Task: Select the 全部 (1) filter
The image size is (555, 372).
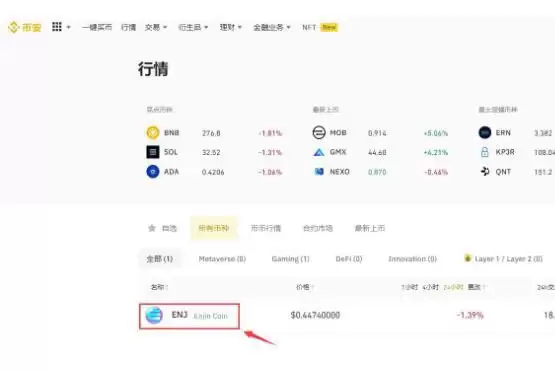Action: point(160,259)
